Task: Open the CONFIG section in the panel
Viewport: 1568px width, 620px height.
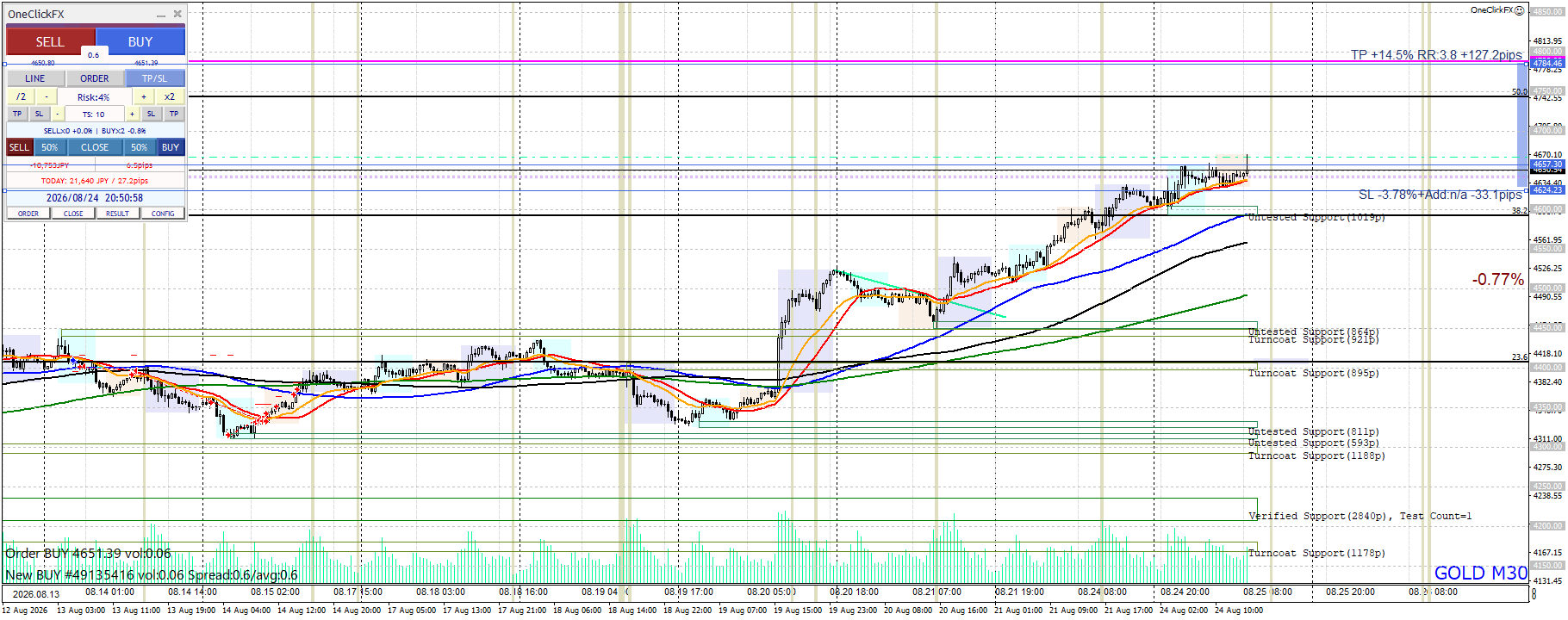Action: pos(163,214)
